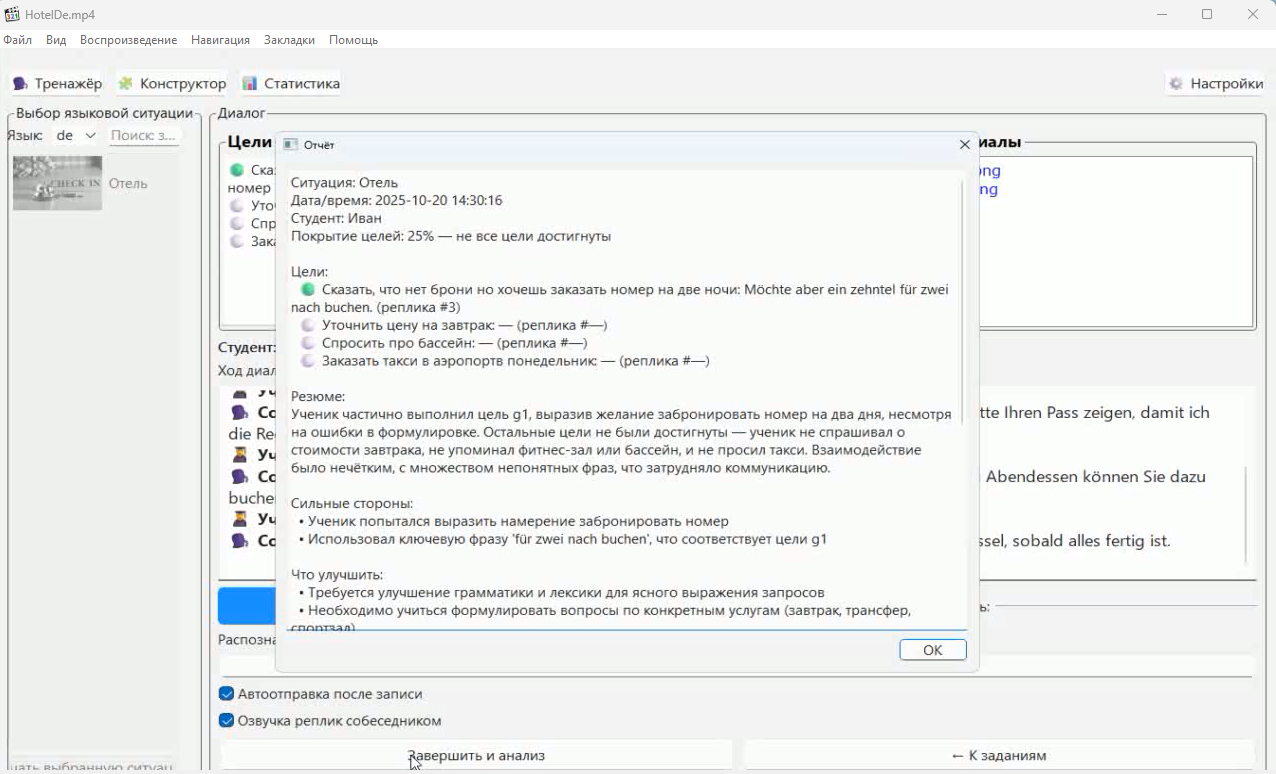This screenshot has width=1276, height=774.
Task: Open the Воспроизведение menu
Action: [128, 40]
